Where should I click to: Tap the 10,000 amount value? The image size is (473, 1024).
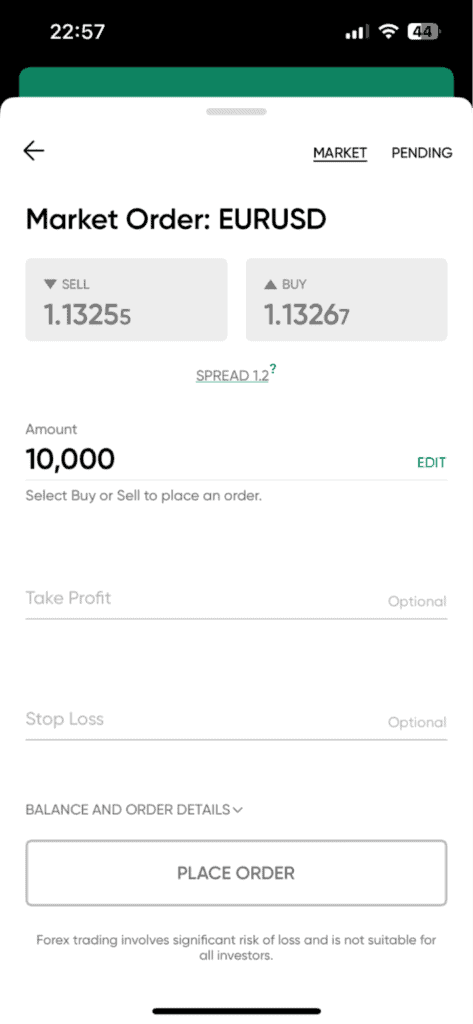(70, 460)
